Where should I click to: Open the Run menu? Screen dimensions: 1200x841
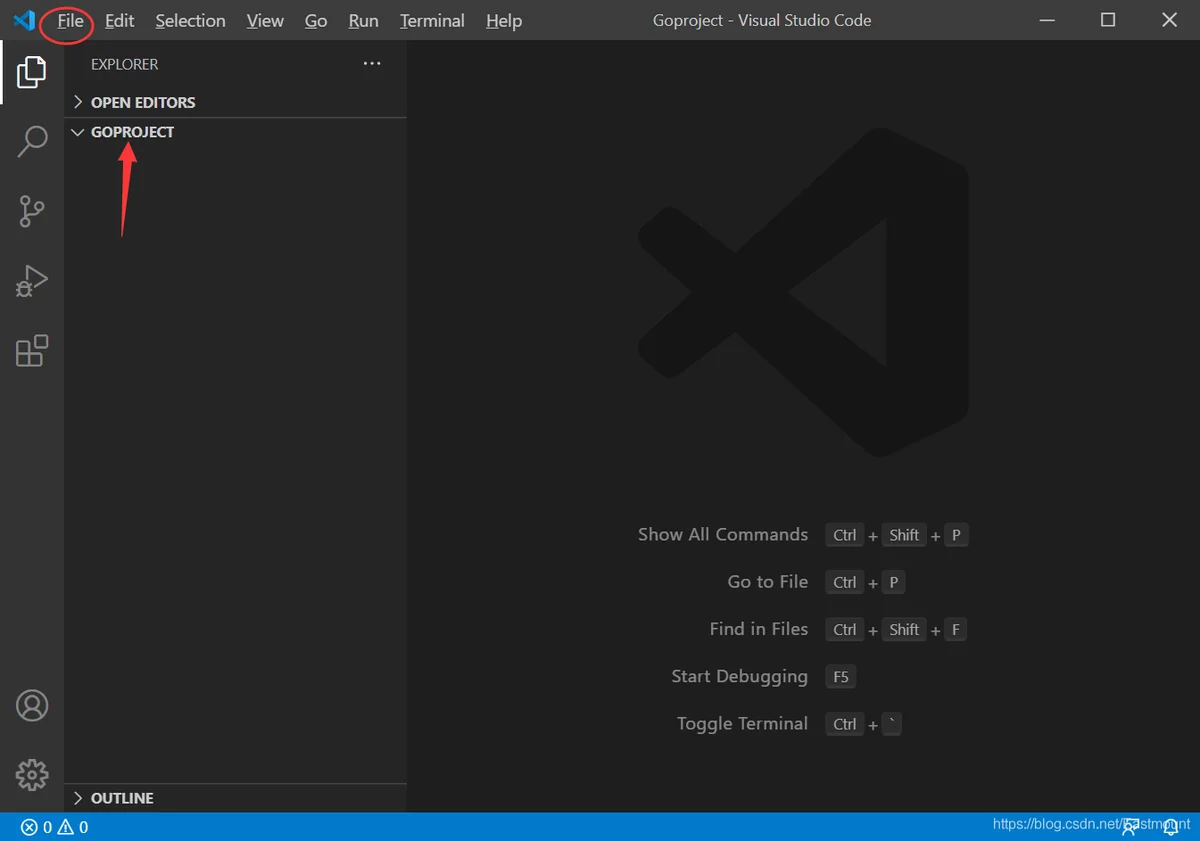[x=363, y=21]
